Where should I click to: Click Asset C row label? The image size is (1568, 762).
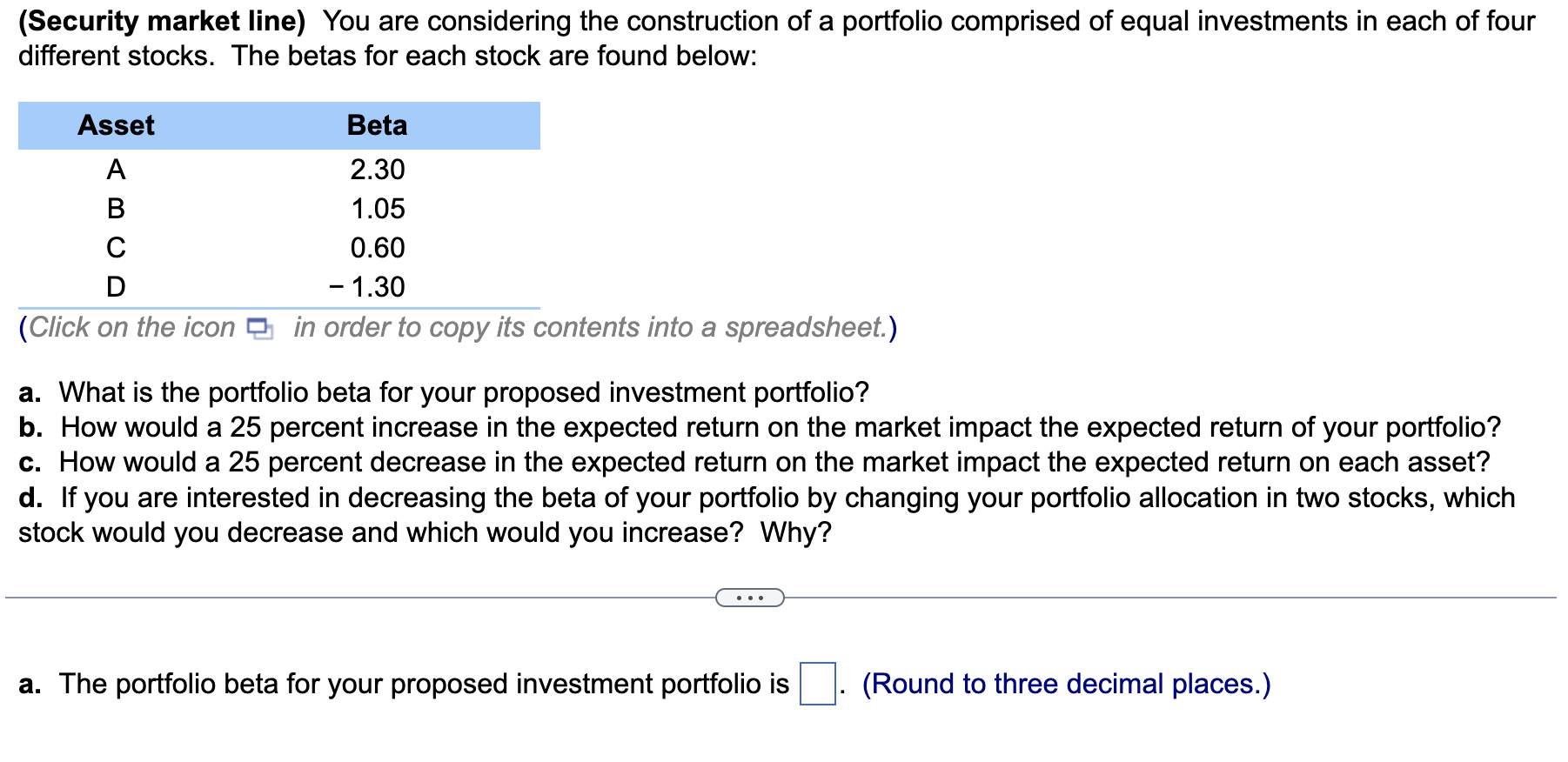click(116, 248)
